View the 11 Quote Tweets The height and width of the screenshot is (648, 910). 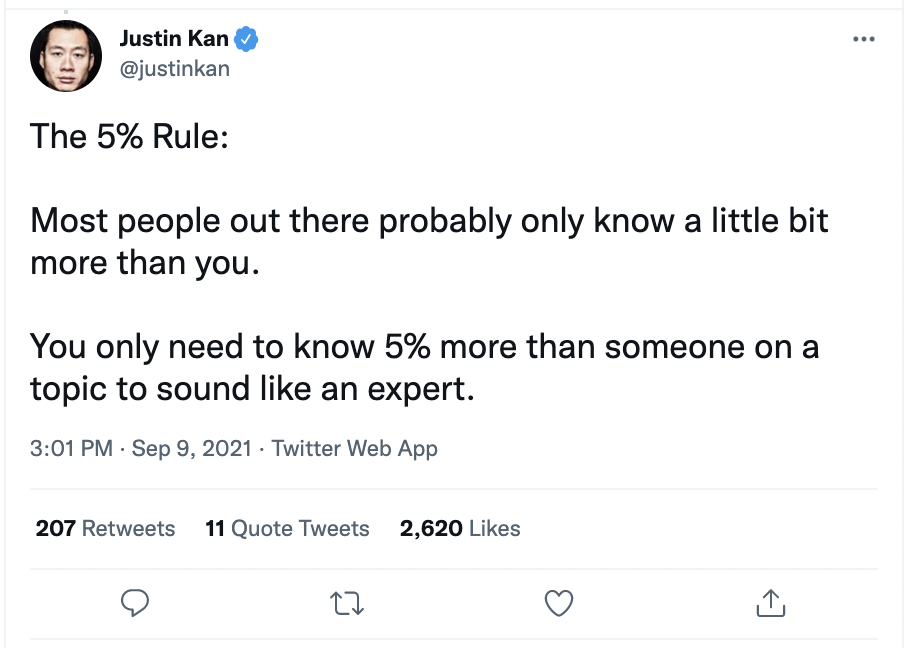(287, 528)
